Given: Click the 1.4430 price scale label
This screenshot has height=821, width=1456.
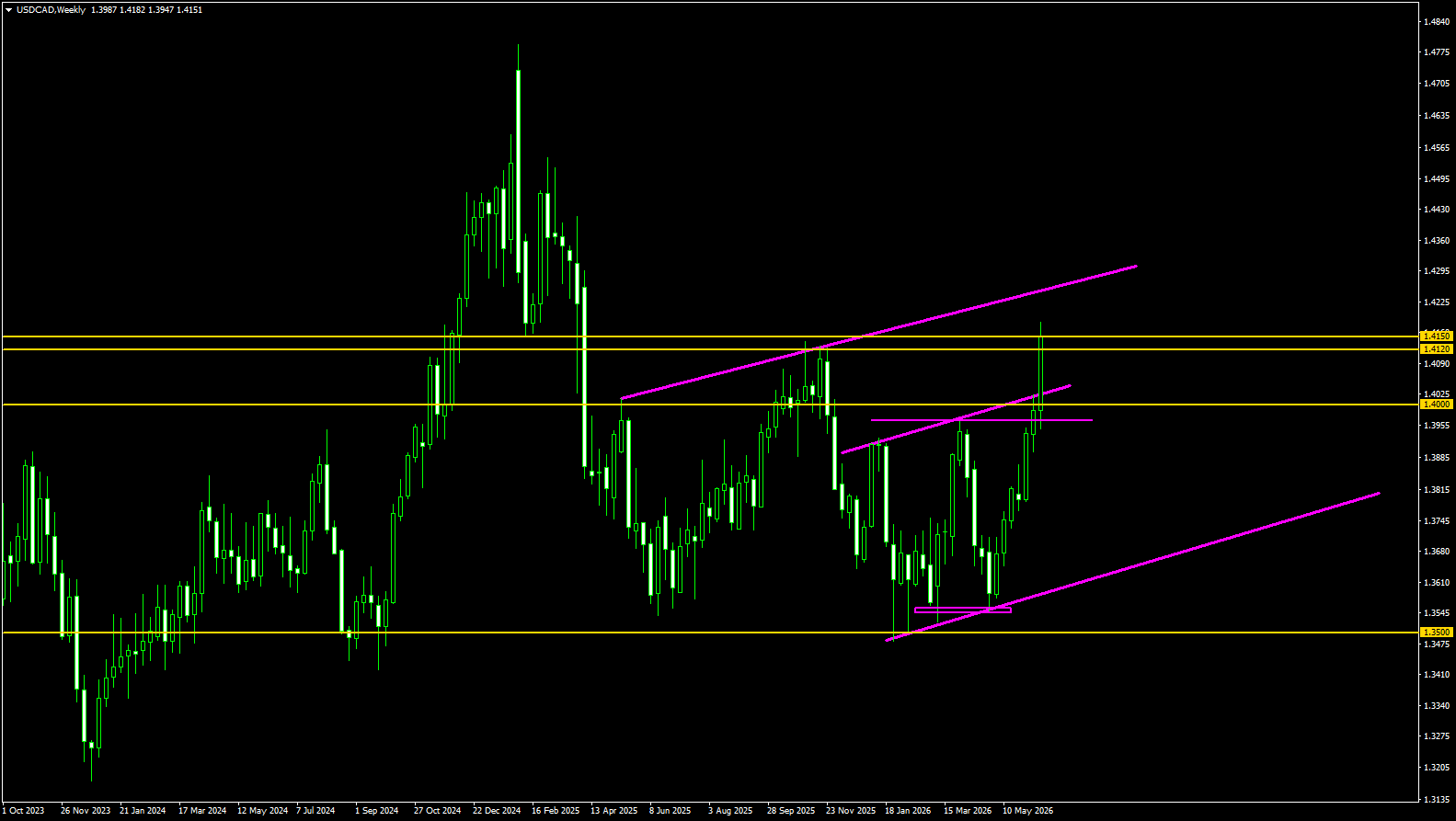Looking at the screenshot, I should [1437, 210].
